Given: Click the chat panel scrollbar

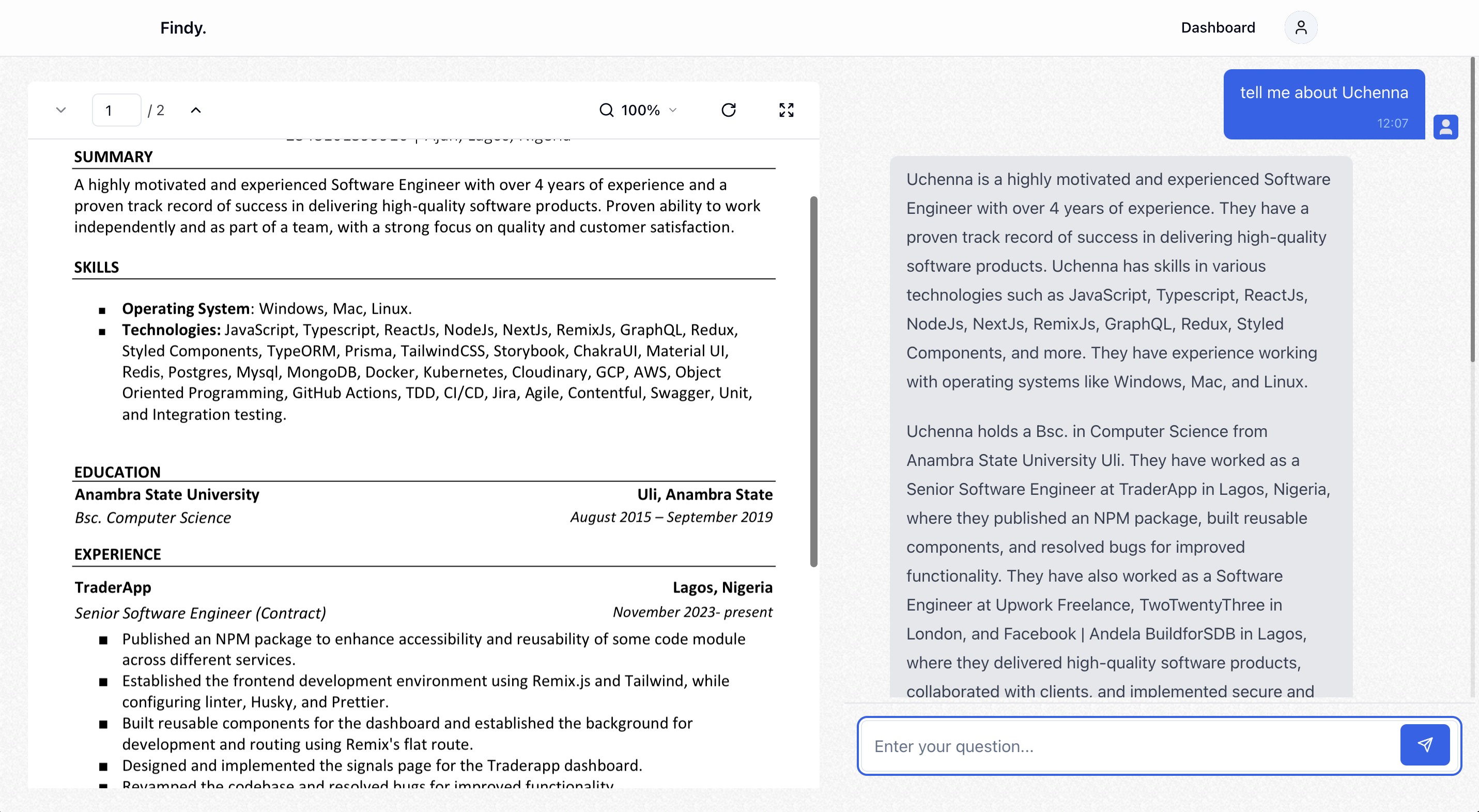Looking at the screenshot, I should 1473,209.
